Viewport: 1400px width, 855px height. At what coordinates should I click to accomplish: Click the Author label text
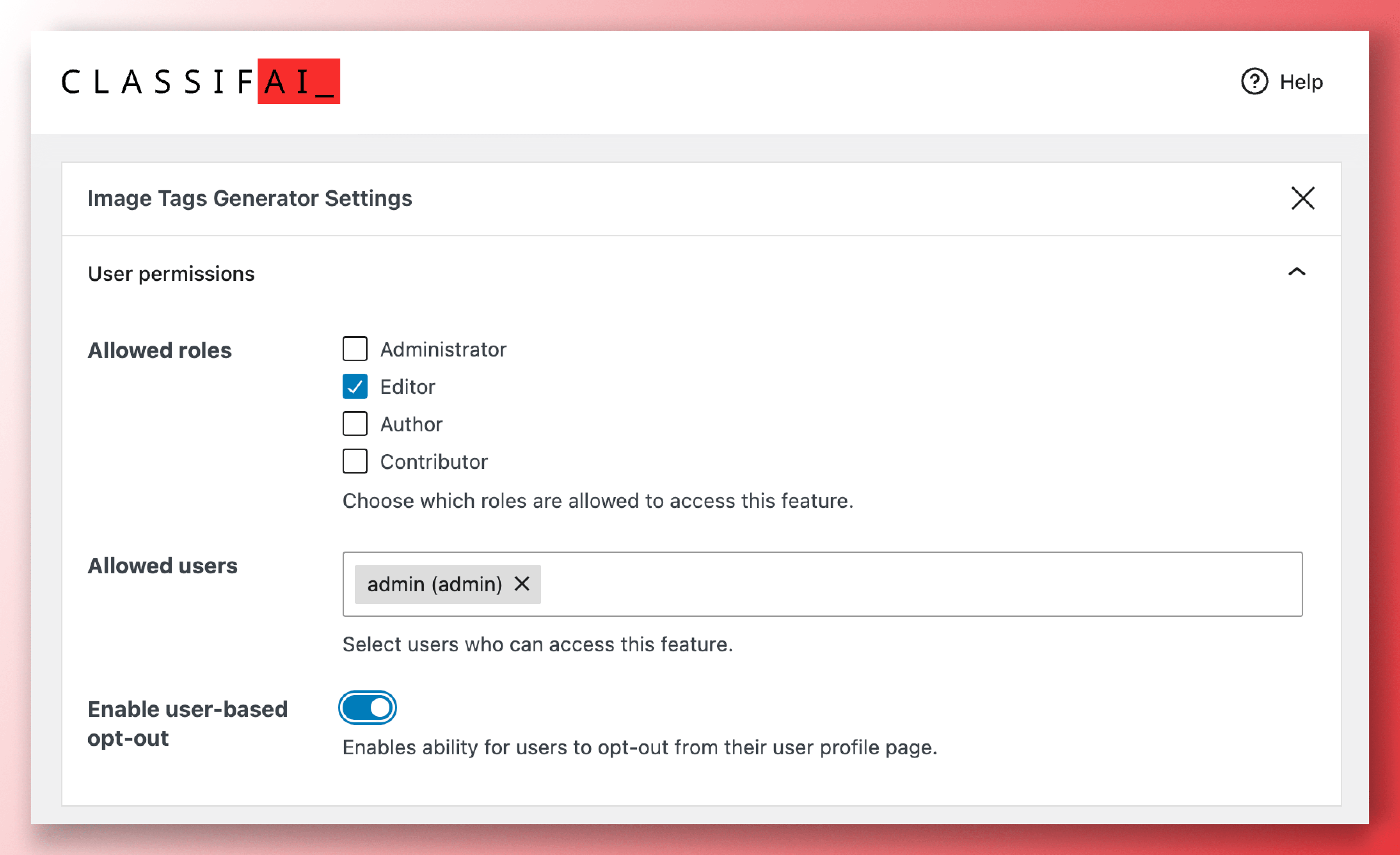(x=411, y=424)
